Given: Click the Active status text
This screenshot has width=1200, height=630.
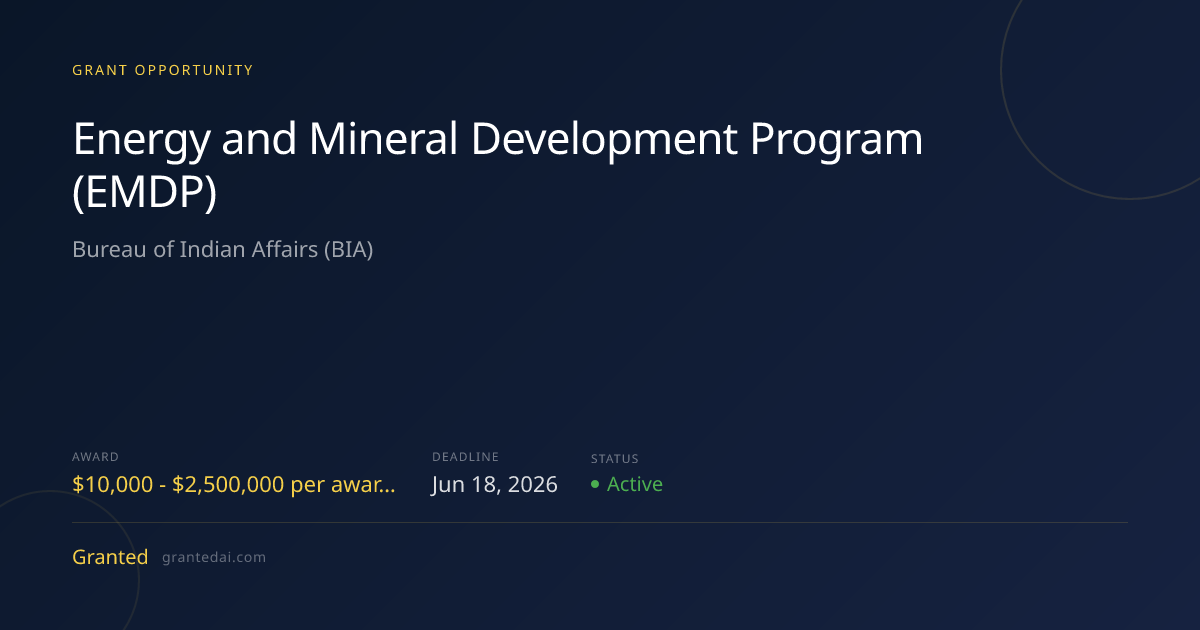Looking at the screenshot, I should (x=635, y=484).
